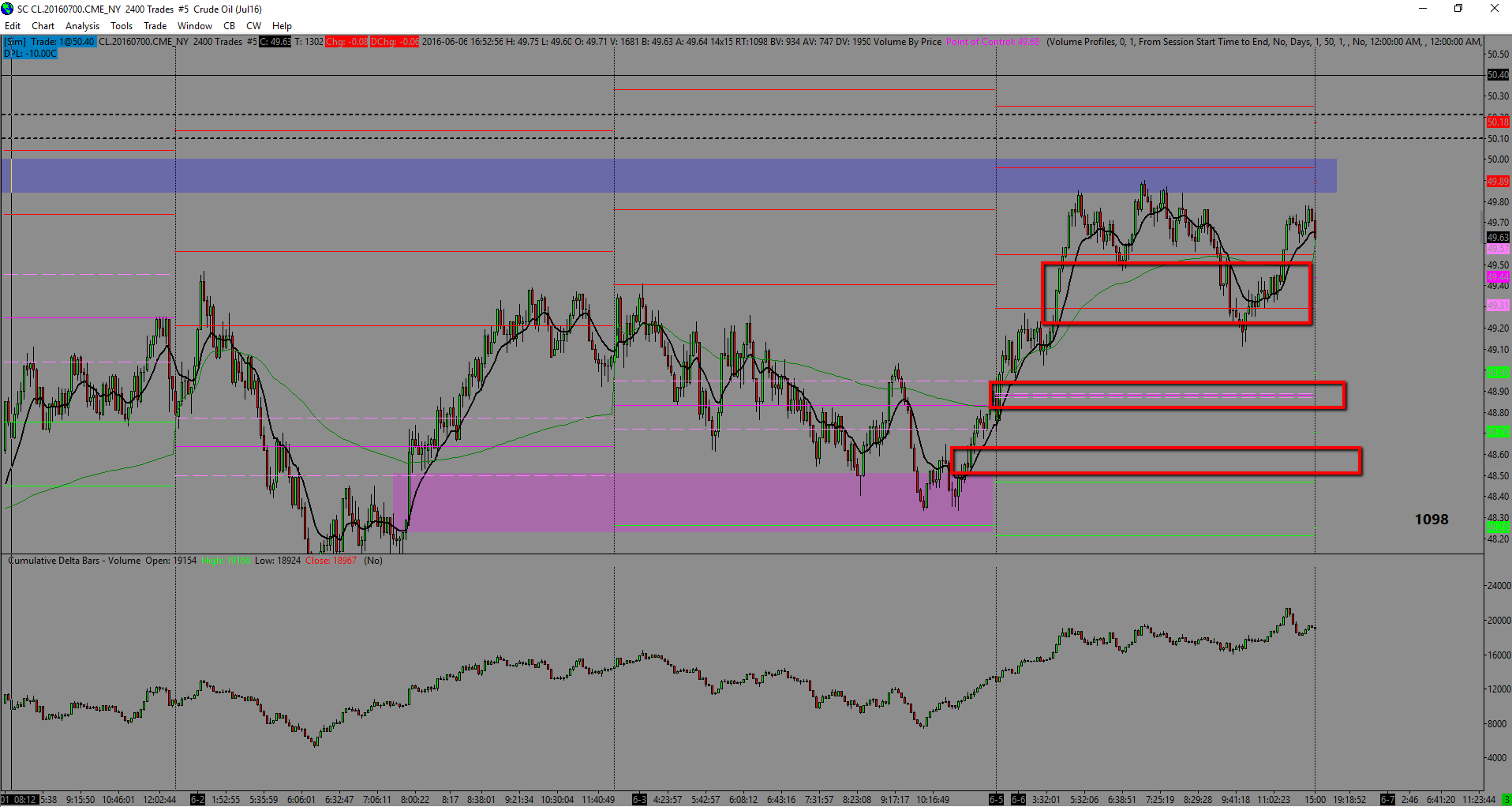This screenshot has width=1512, height=807.
Task: Open the Tools menu
Action: (122, 26)
